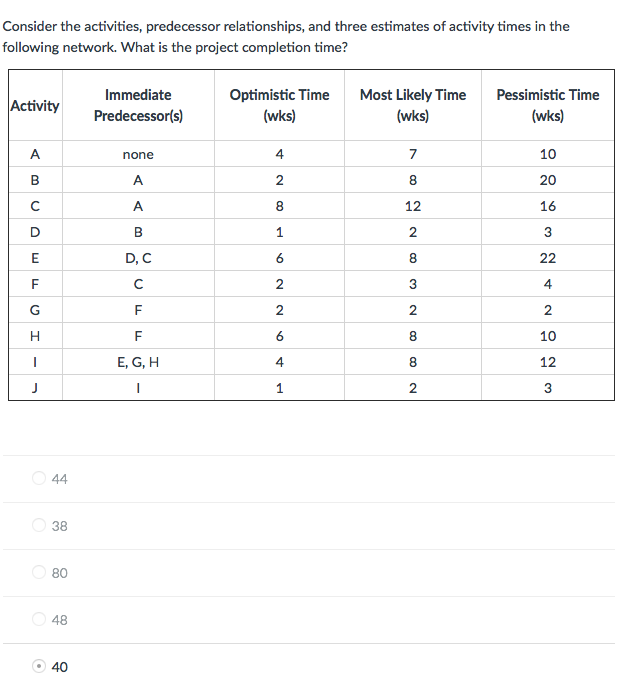
Task: Click activity letter H in the table
Action: coord(35,337)
